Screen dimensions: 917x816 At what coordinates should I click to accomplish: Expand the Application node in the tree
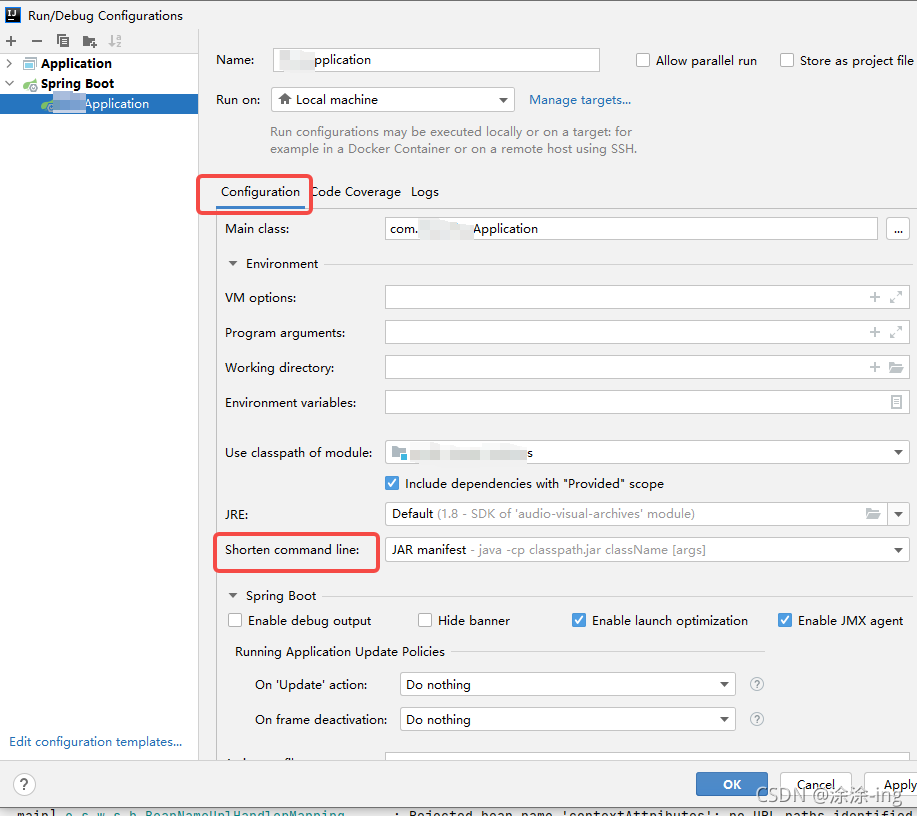click(10, 63)
